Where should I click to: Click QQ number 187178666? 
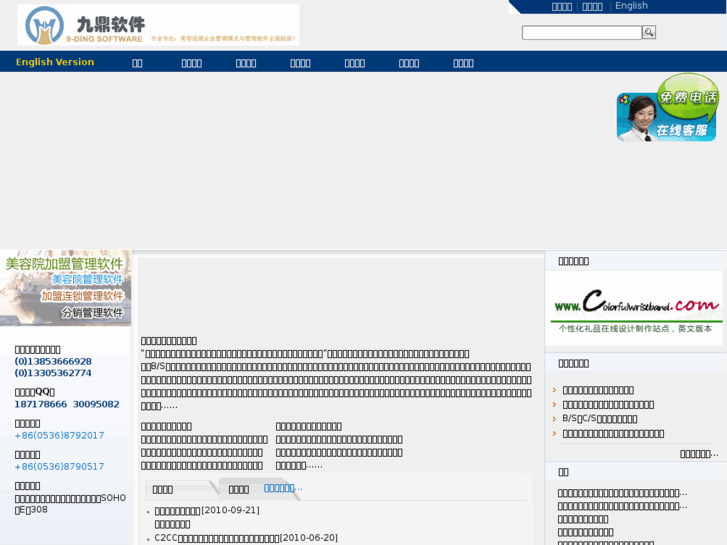click(x=41, y=404)
